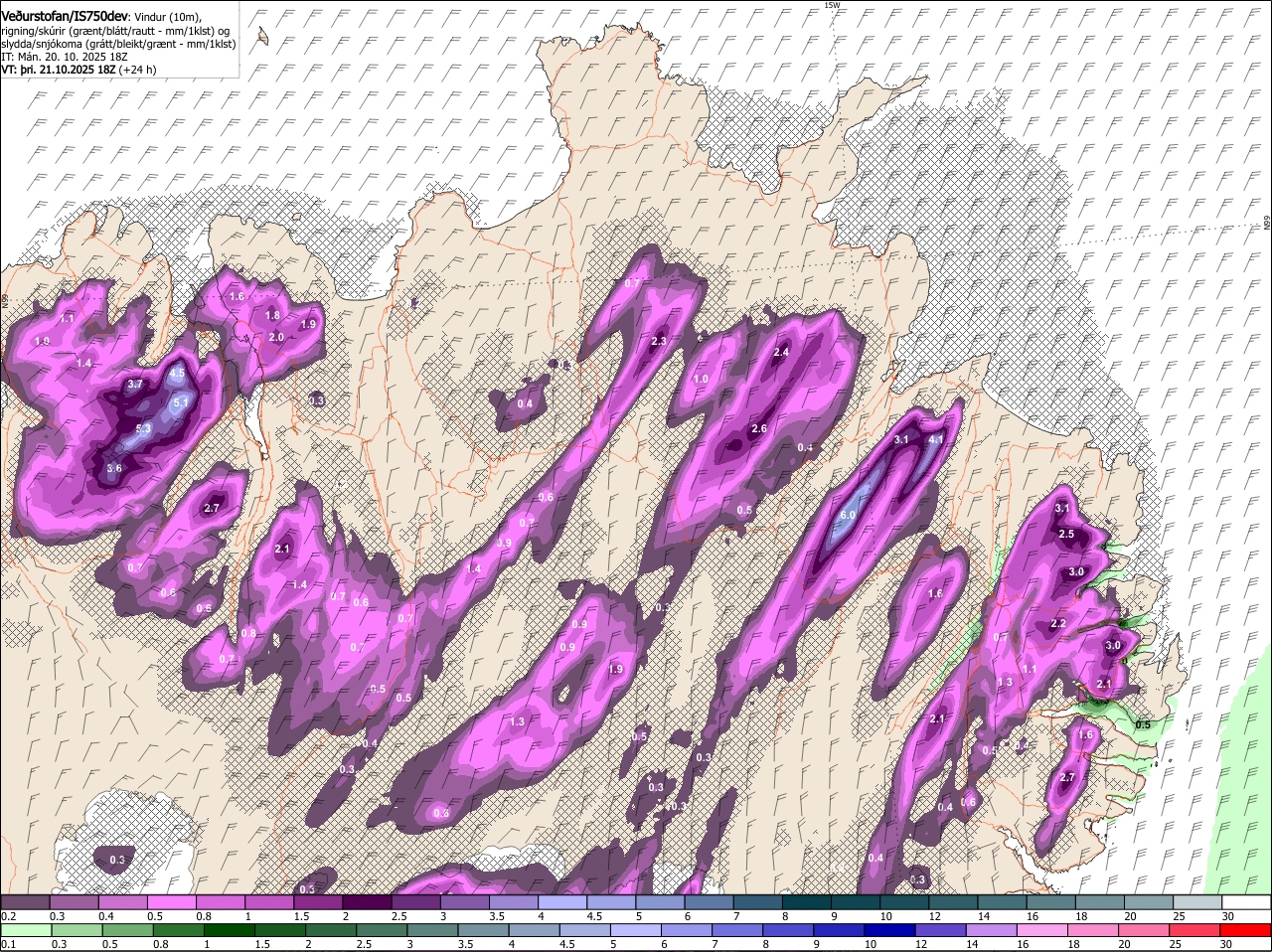The image size is (1272, 952).
Task: Select the darkest green 1–1.5 swatch in lower legend
Action: point(232,931)
